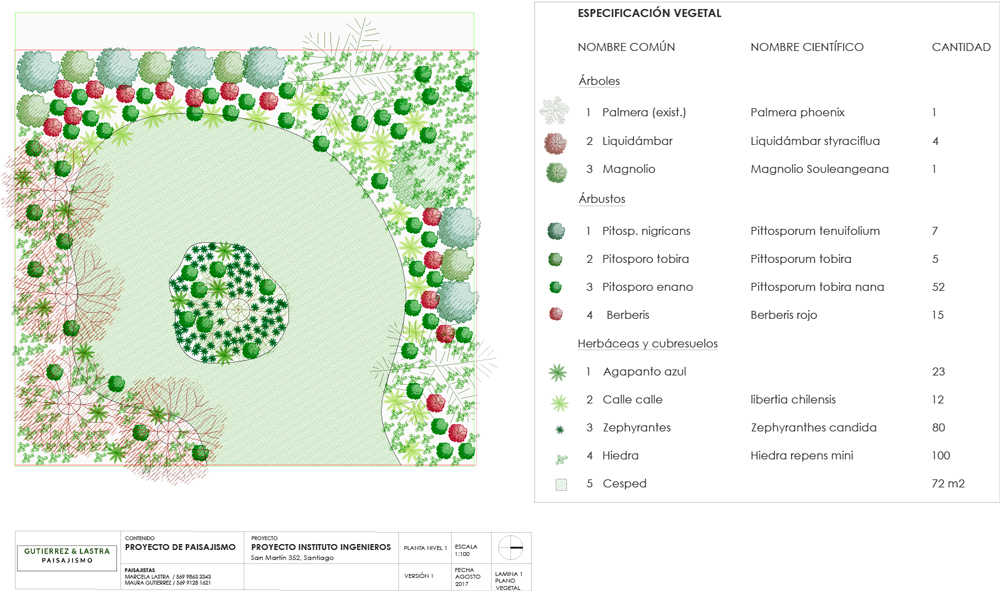Click the Palmera legend symbol

(x=554, y=111)
